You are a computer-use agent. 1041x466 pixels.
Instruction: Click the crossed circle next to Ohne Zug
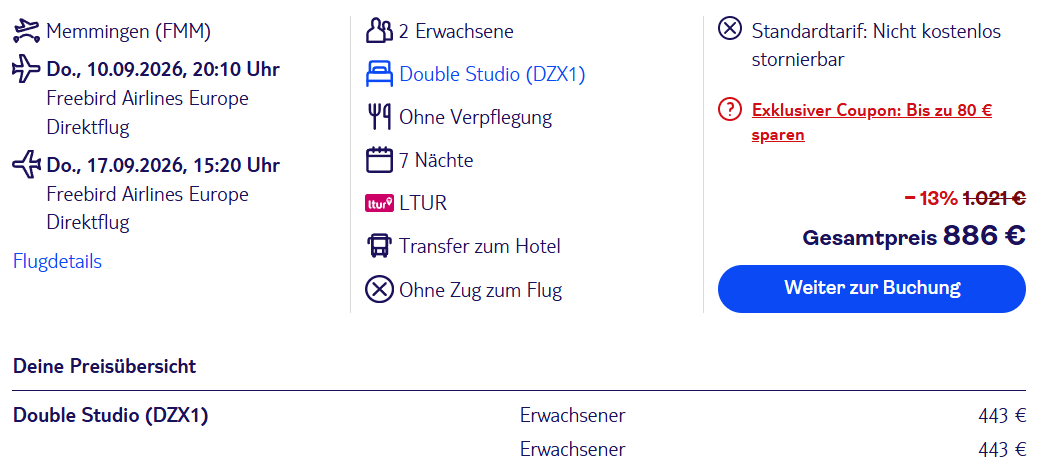(380, 289)
